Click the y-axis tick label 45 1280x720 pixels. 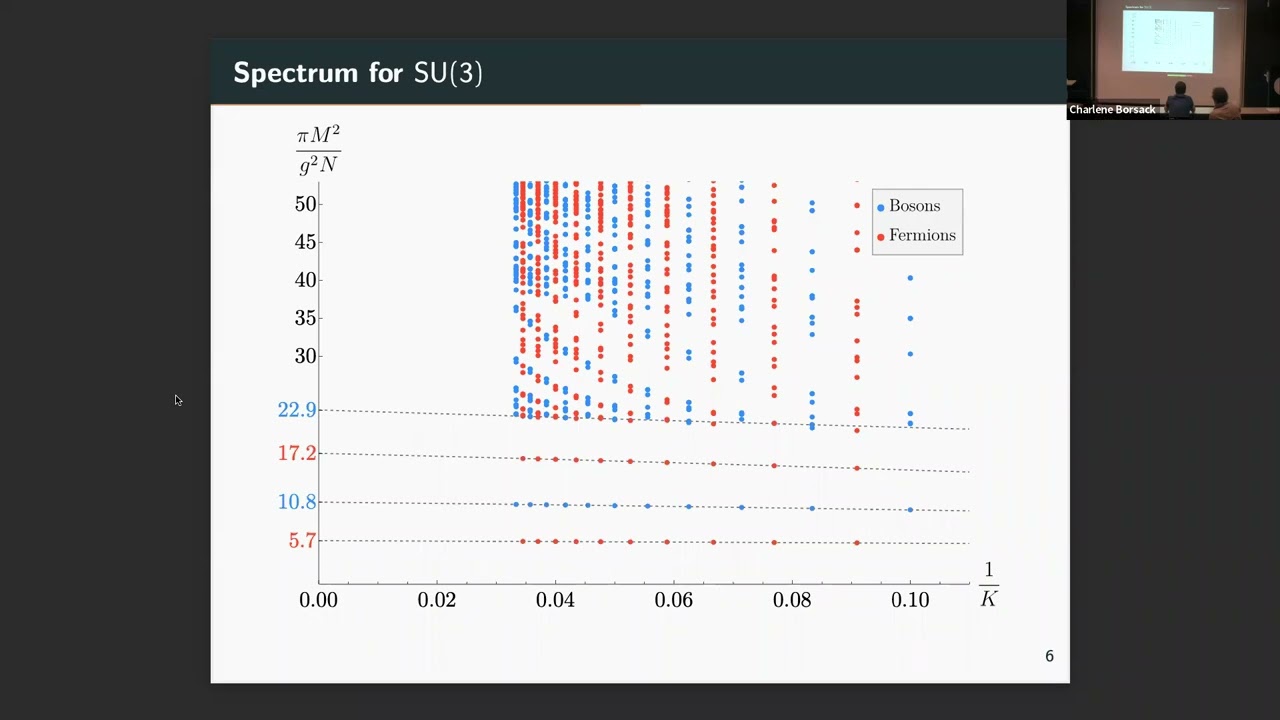(305, 242)
